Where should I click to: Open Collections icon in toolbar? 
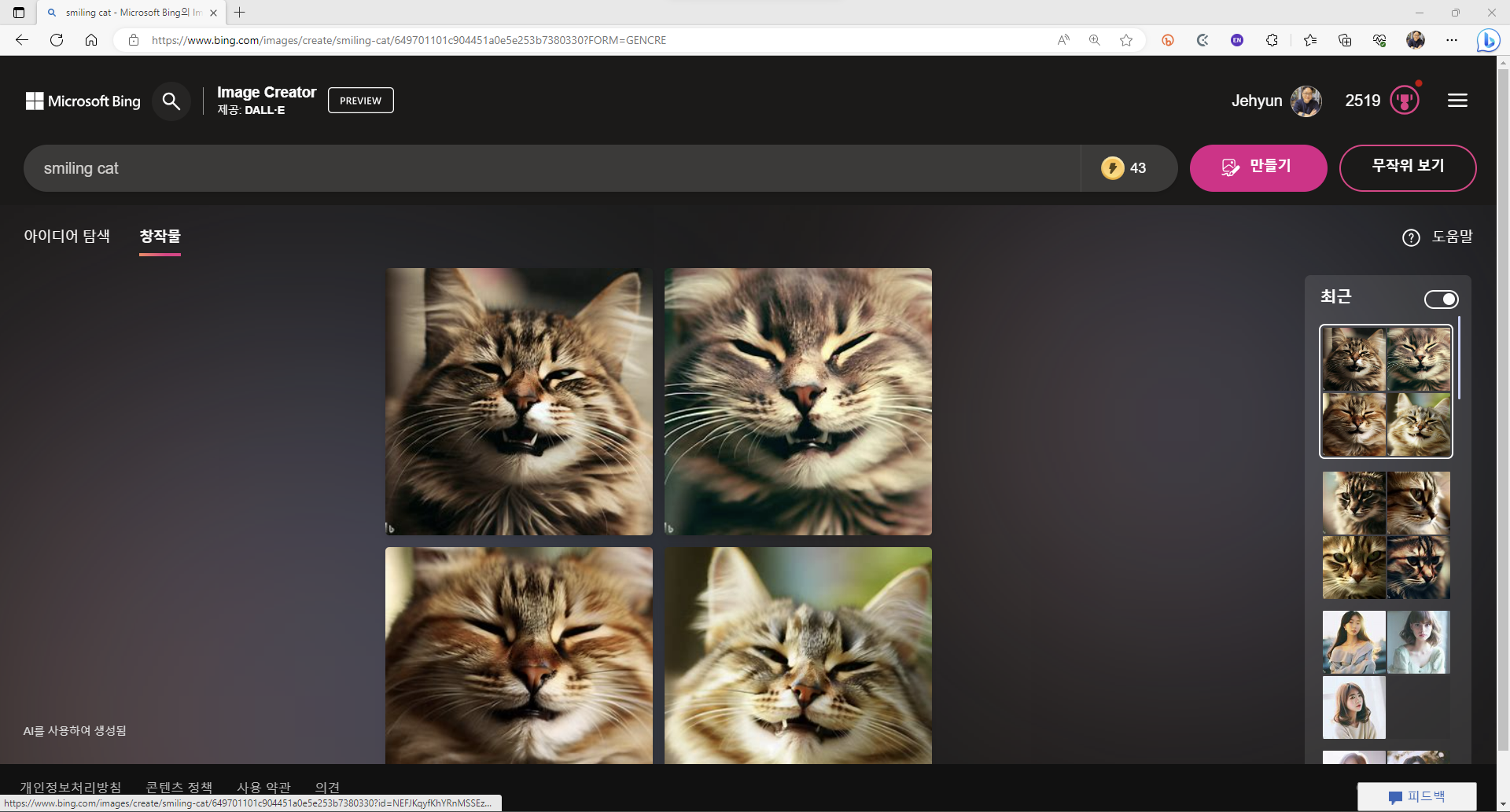[1345, 40]
